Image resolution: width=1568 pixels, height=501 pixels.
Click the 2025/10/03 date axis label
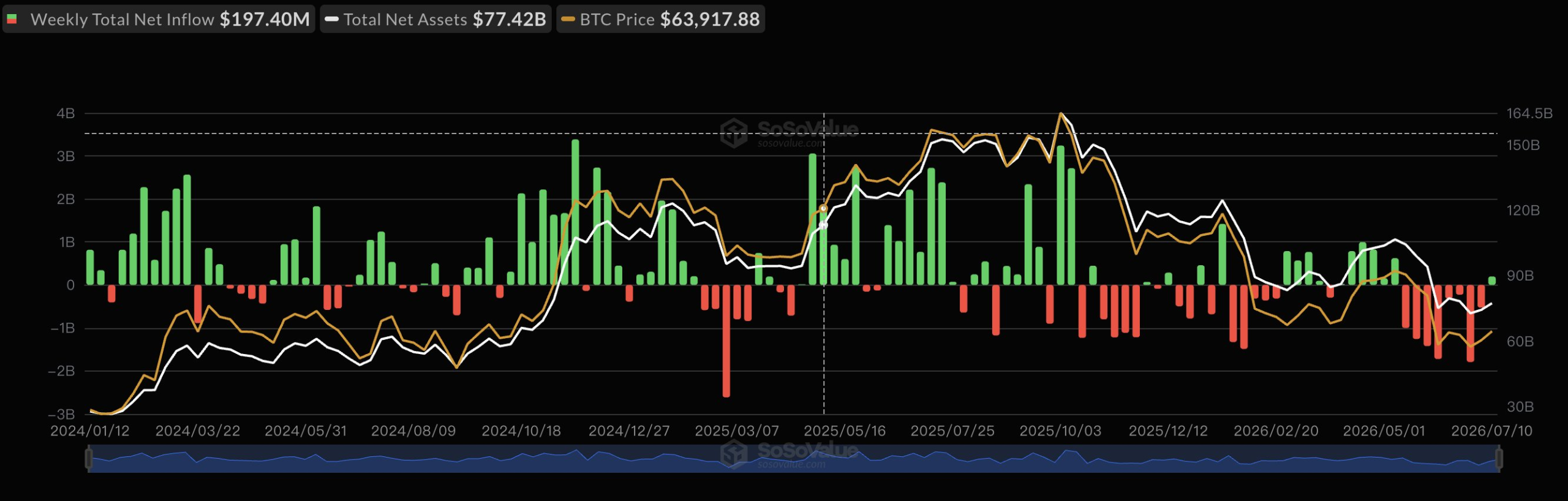coord(1060,431)
